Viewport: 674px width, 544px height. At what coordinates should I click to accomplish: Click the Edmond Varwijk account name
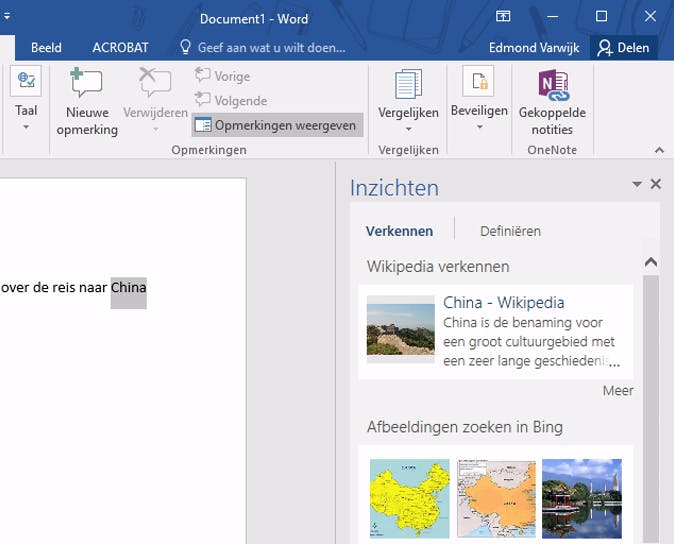click(534, 48)
